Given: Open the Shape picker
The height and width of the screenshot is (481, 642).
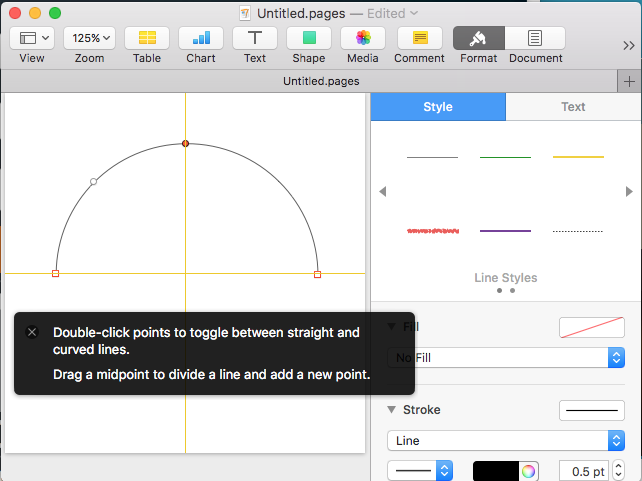Looking at the screenshot, I should (309, 38).
